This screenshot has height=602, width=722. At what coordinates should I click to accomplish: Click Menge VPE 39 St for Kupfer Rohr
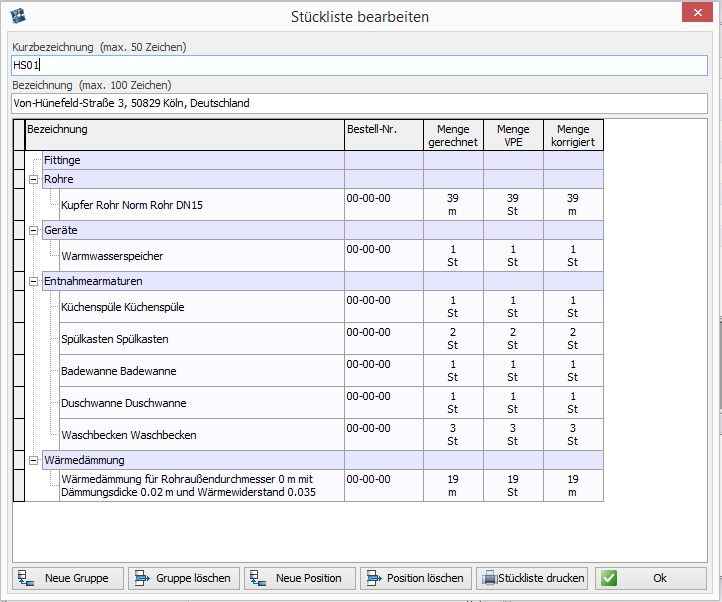(513, 205)
